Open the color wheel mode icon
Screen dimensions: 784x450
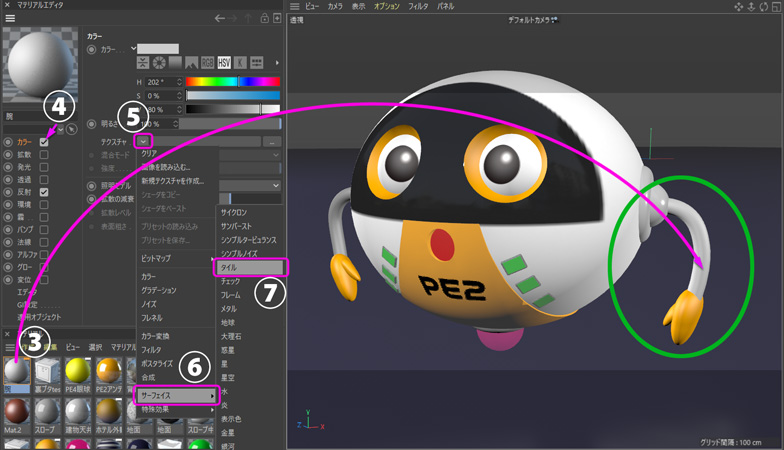(x=160, y=63)
